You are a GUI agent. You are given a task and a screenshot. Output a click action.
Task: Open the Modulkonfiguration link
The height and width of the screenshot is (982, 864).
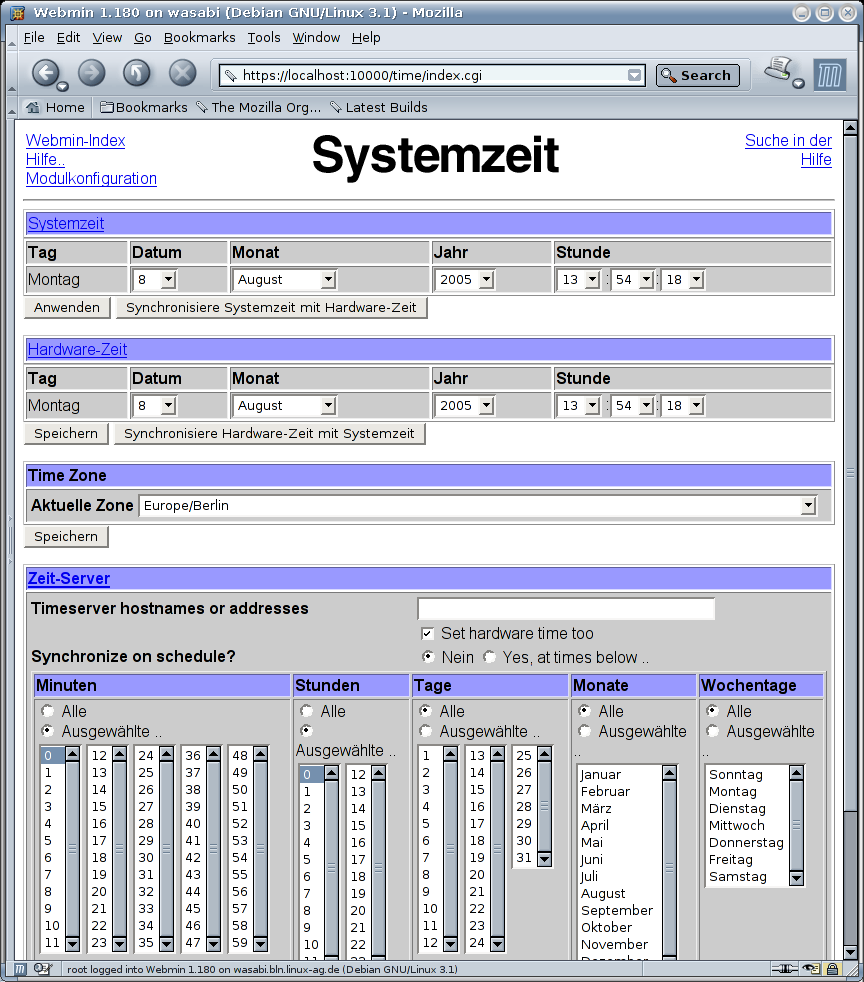(91, 178)
